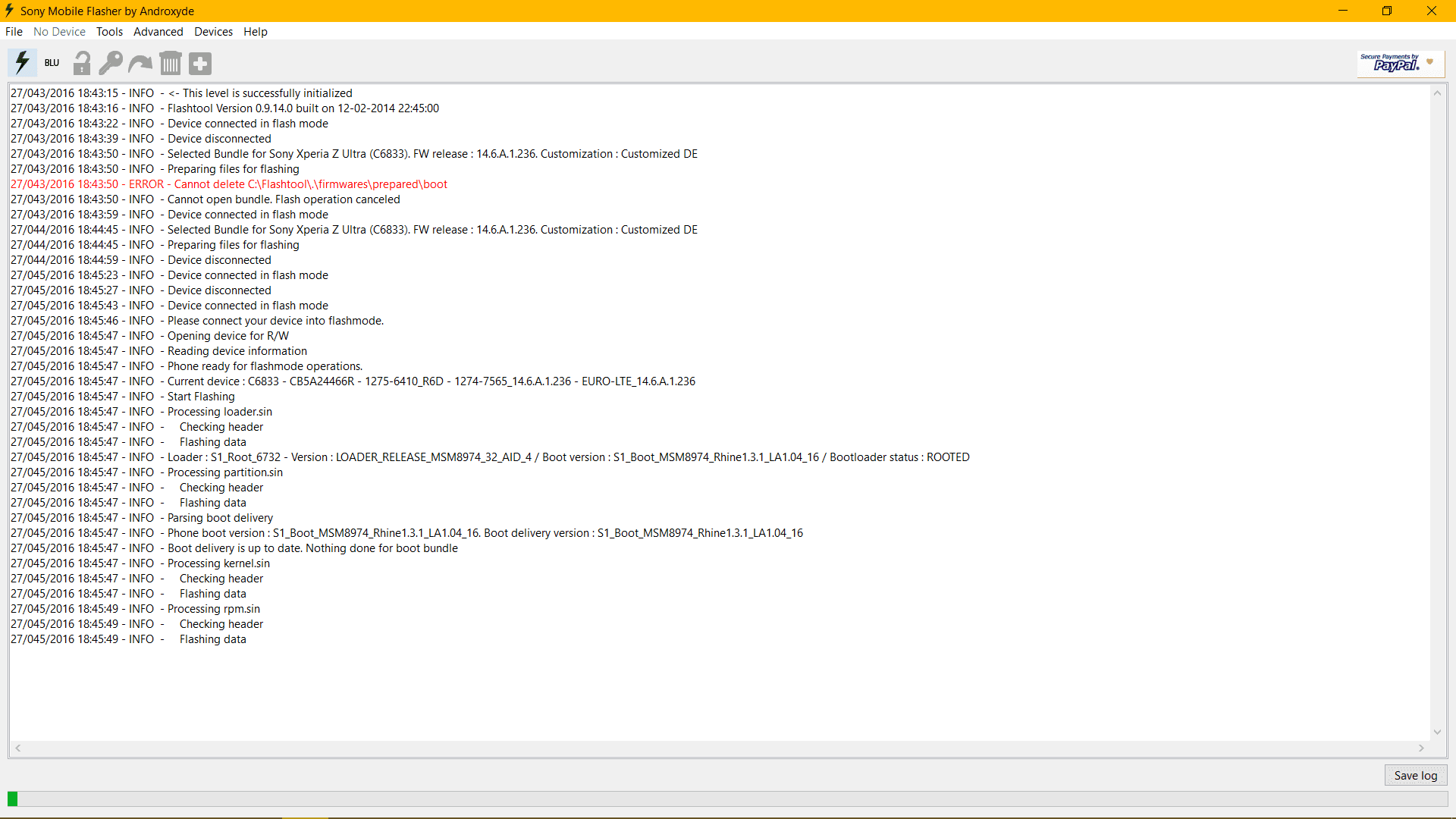The width and height of the screenshot is (1456, 819).
Task: Click the vertical scrollbar up arrow
Action: (x=1437, y=93)
